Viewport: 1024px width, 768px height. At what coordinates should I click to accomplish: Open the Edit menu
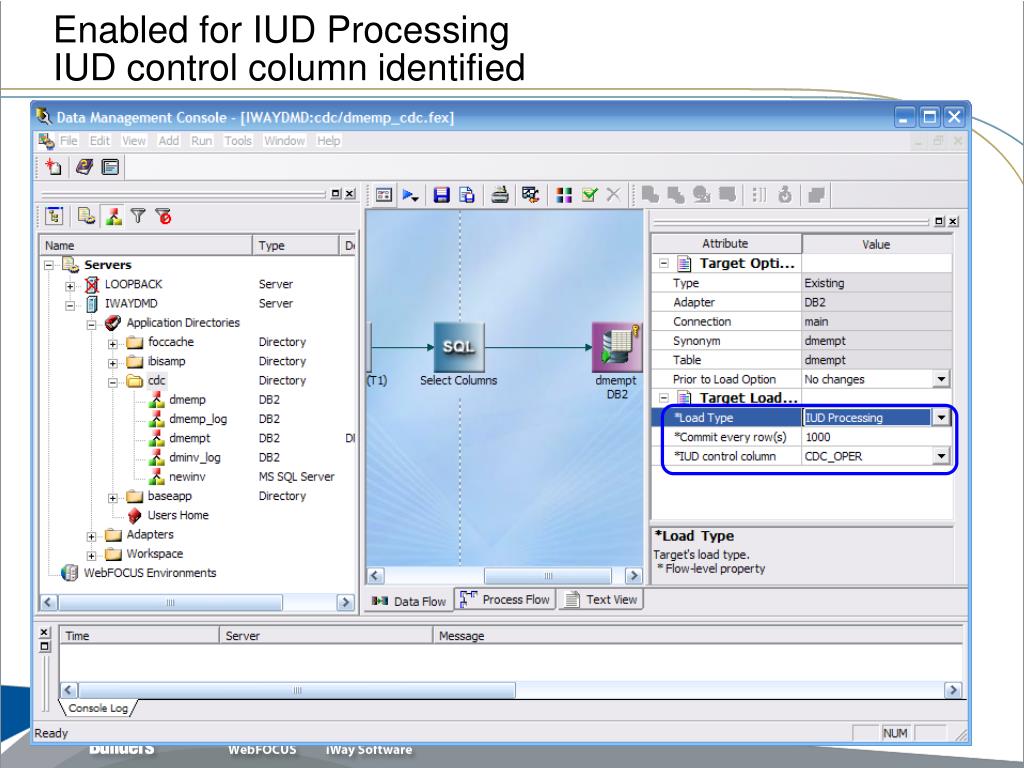pyautogui.click(x=100, y=141)
